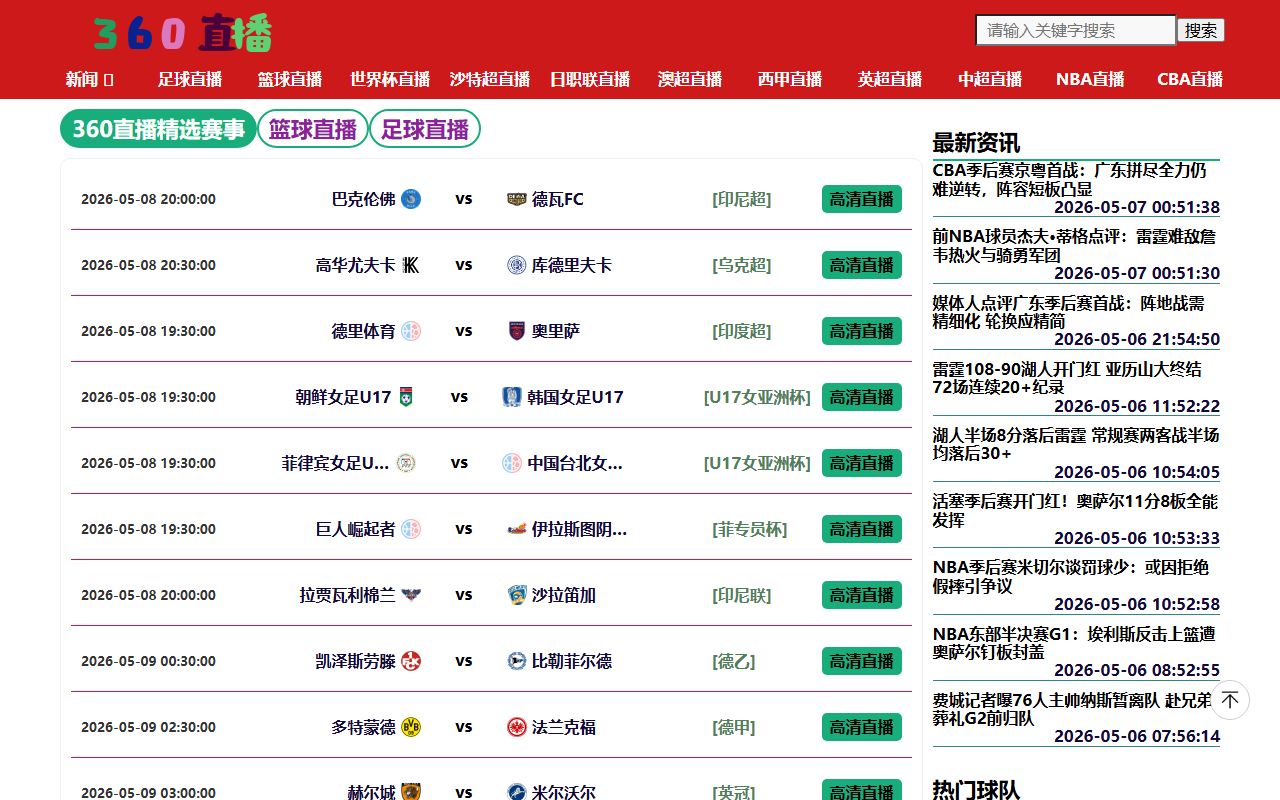Click the 菲律宾女足 team badge
1280x800 pixels.
(406, 463)
